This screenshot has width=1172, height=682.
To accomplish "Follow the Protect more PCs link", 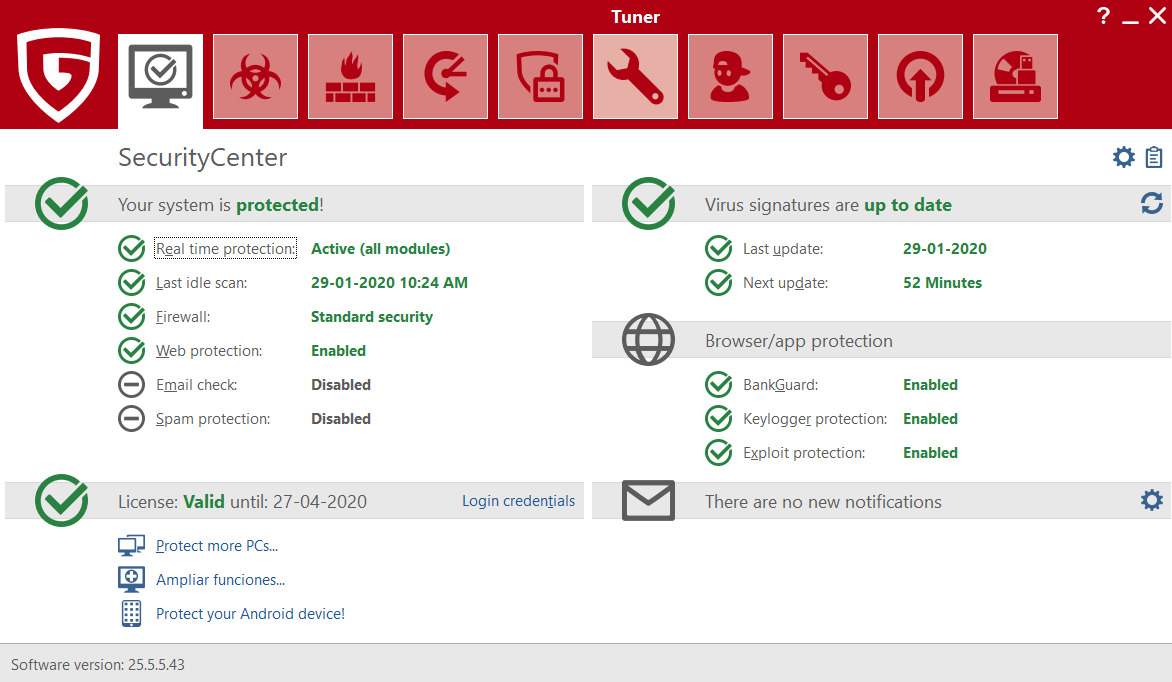I will coord(217,546).
